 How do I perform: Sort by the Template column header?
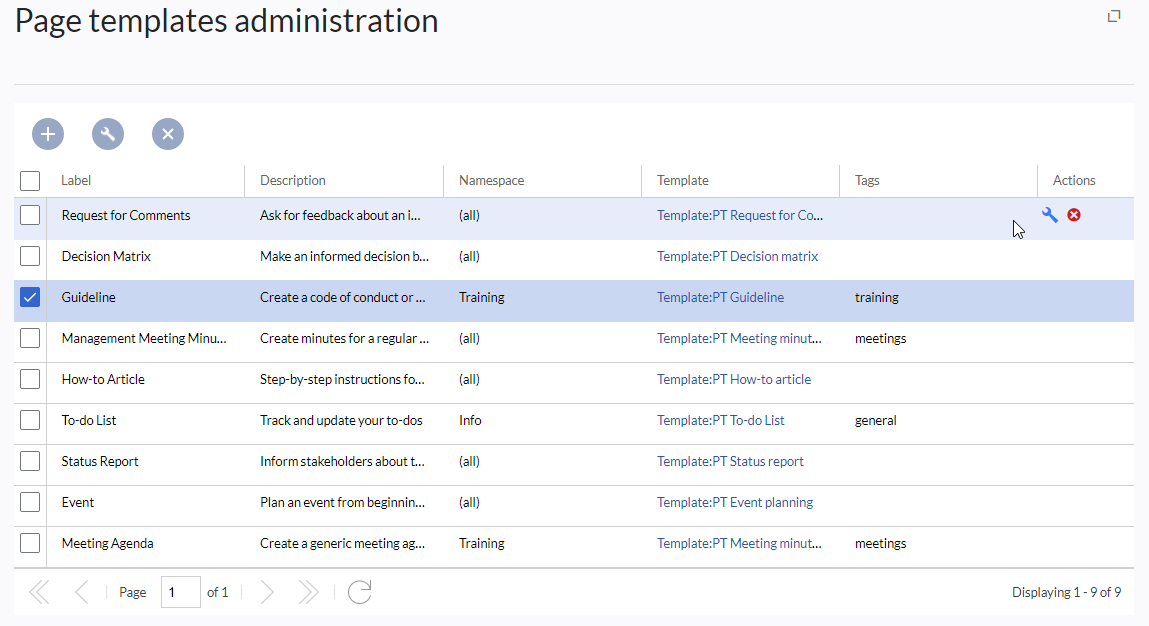tap(740, 180)
